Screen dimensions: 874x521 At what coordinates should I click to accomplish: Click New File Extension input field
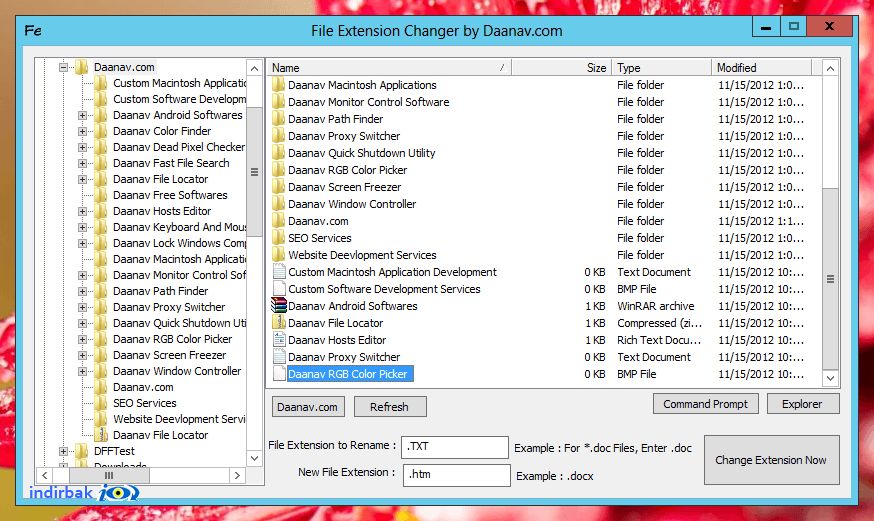tap(456, 475)
